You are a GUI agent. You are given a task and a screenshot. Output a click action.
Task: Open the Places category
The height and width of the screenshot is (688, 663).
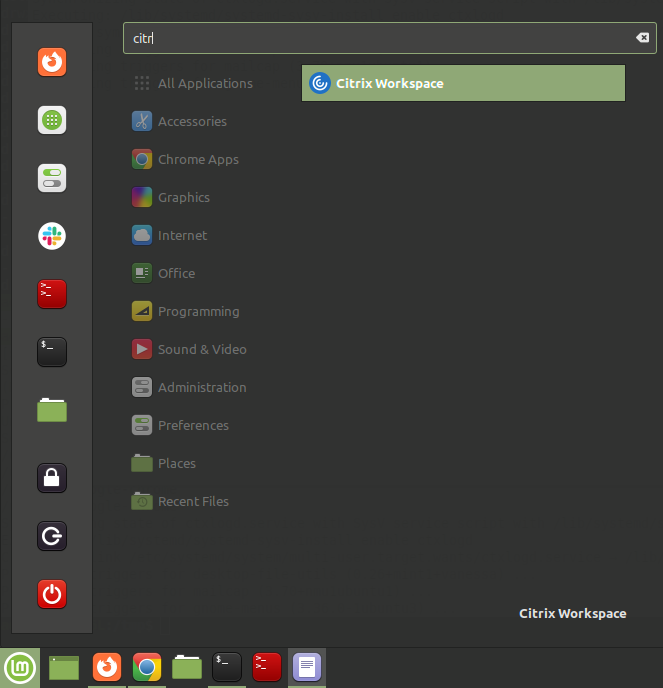tap(164, 463)
